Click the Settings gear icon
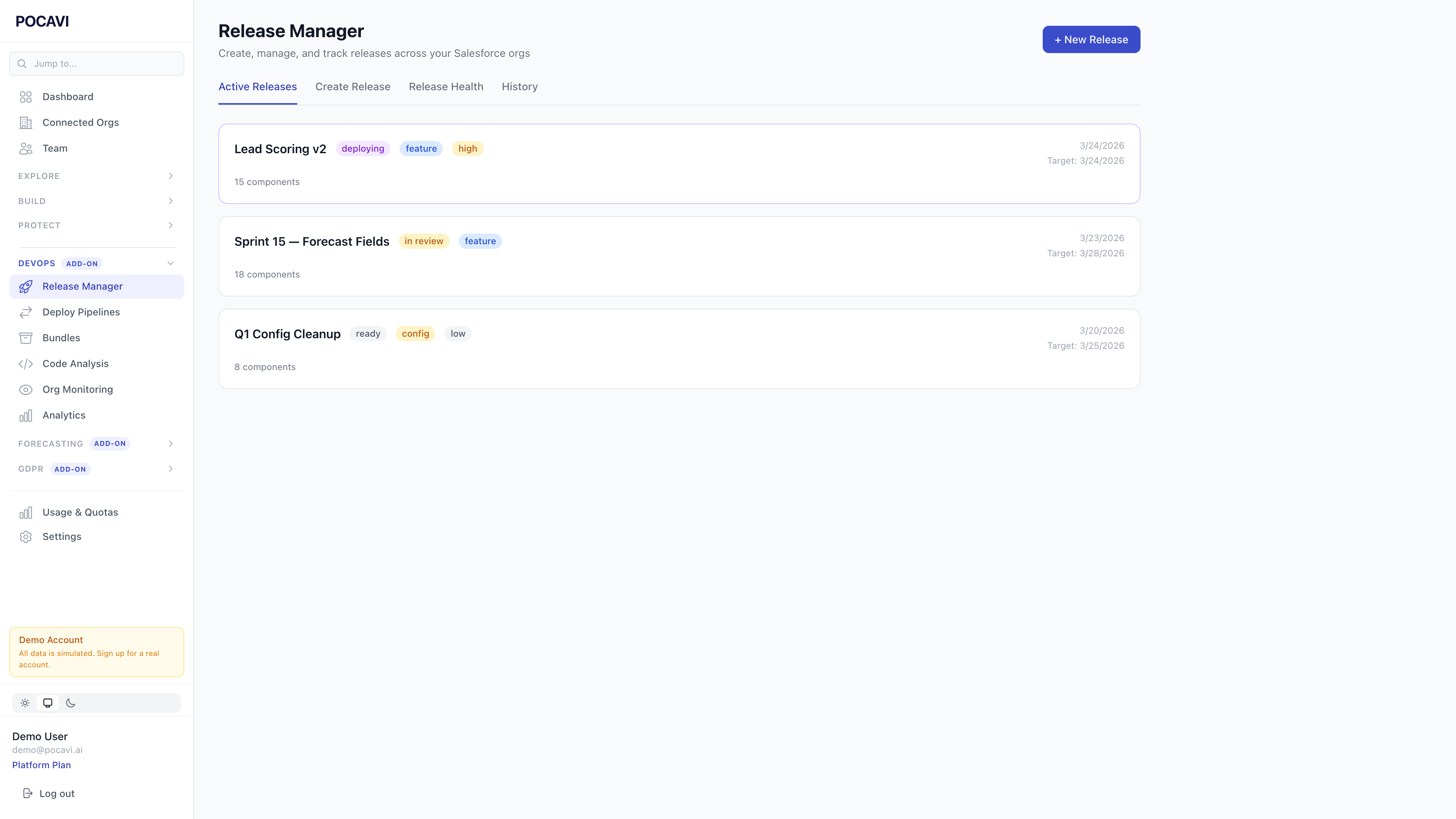 (x=25, y=537)
